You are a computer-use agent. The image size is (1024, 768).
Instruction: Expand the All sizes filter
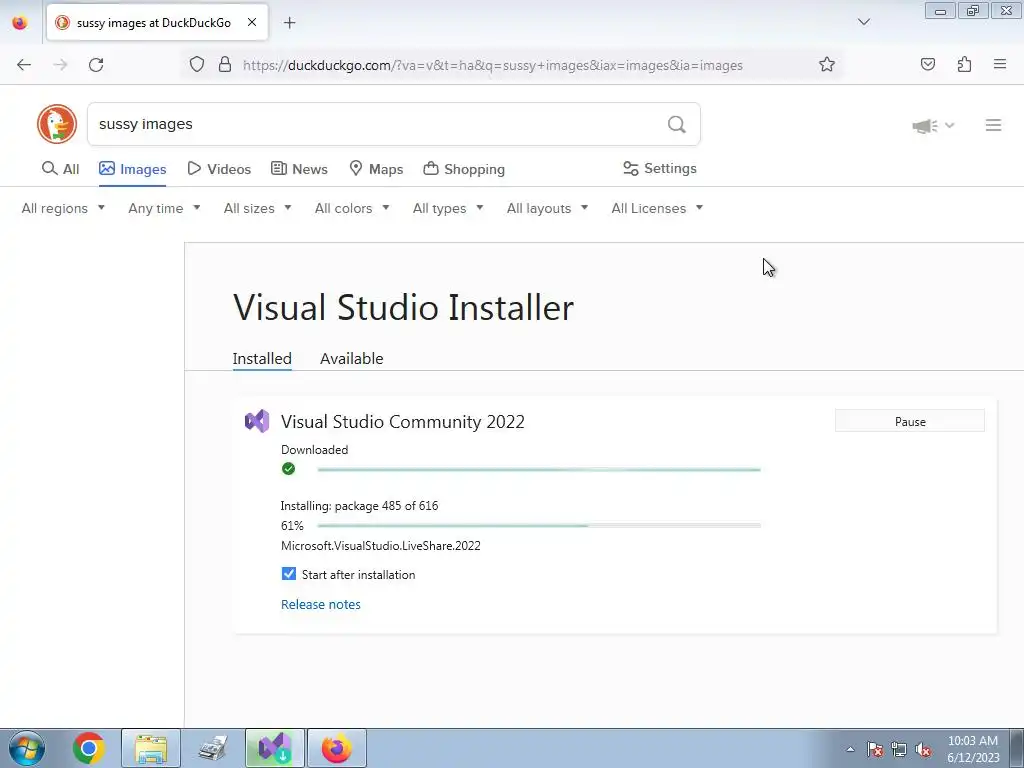click(x=257, y=208)
